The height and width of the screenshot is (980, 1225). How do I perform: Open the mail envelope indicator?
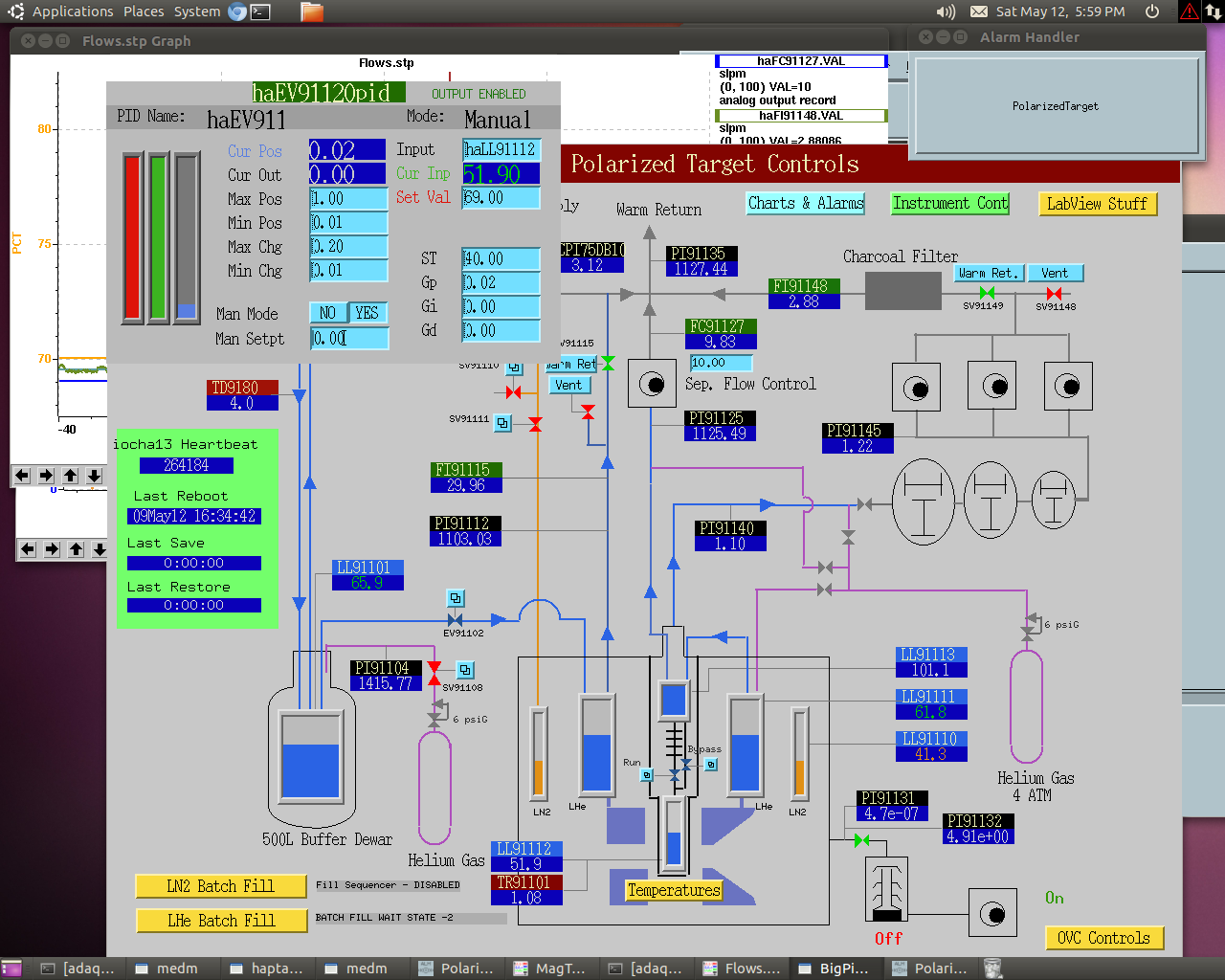[x=979, y=11]
